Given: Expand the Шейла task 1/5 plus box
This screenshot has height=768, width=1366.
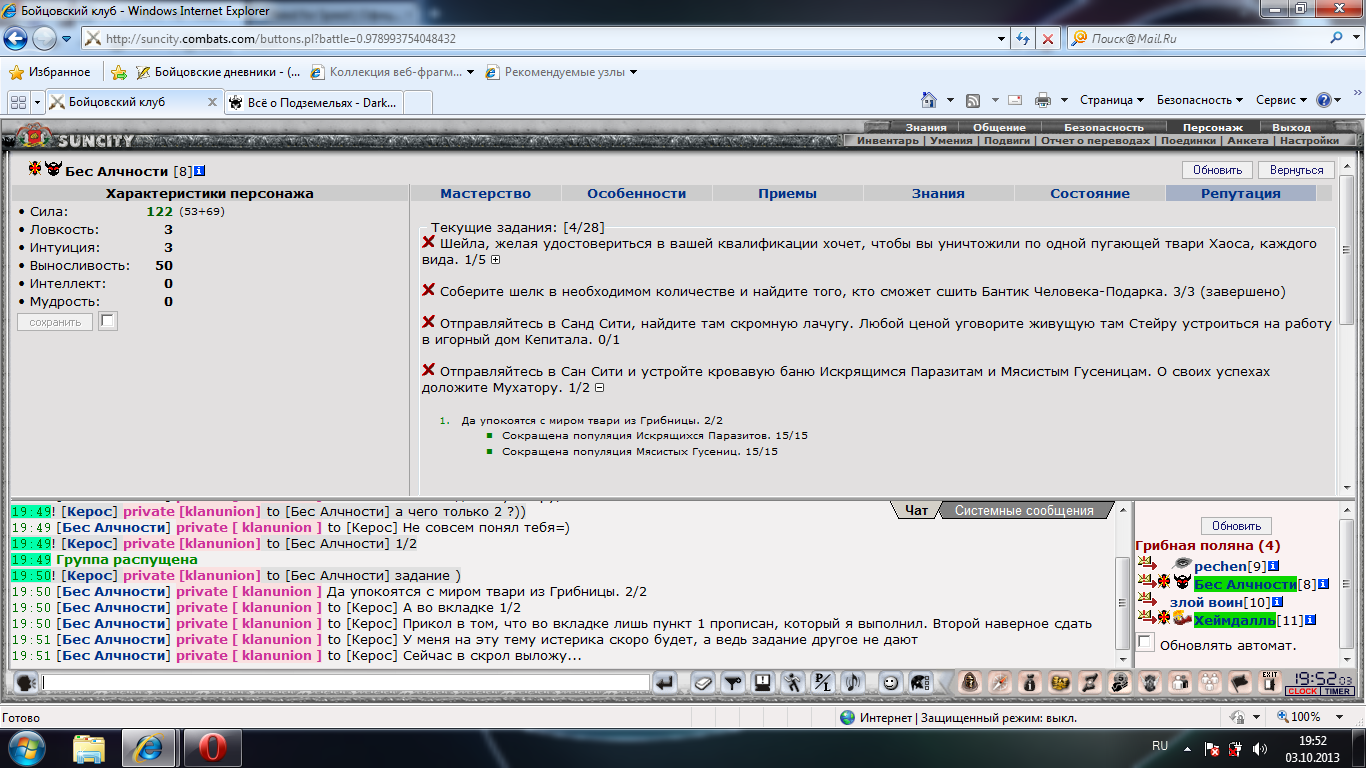Looking at the screenshot, I should pos(495,260).
